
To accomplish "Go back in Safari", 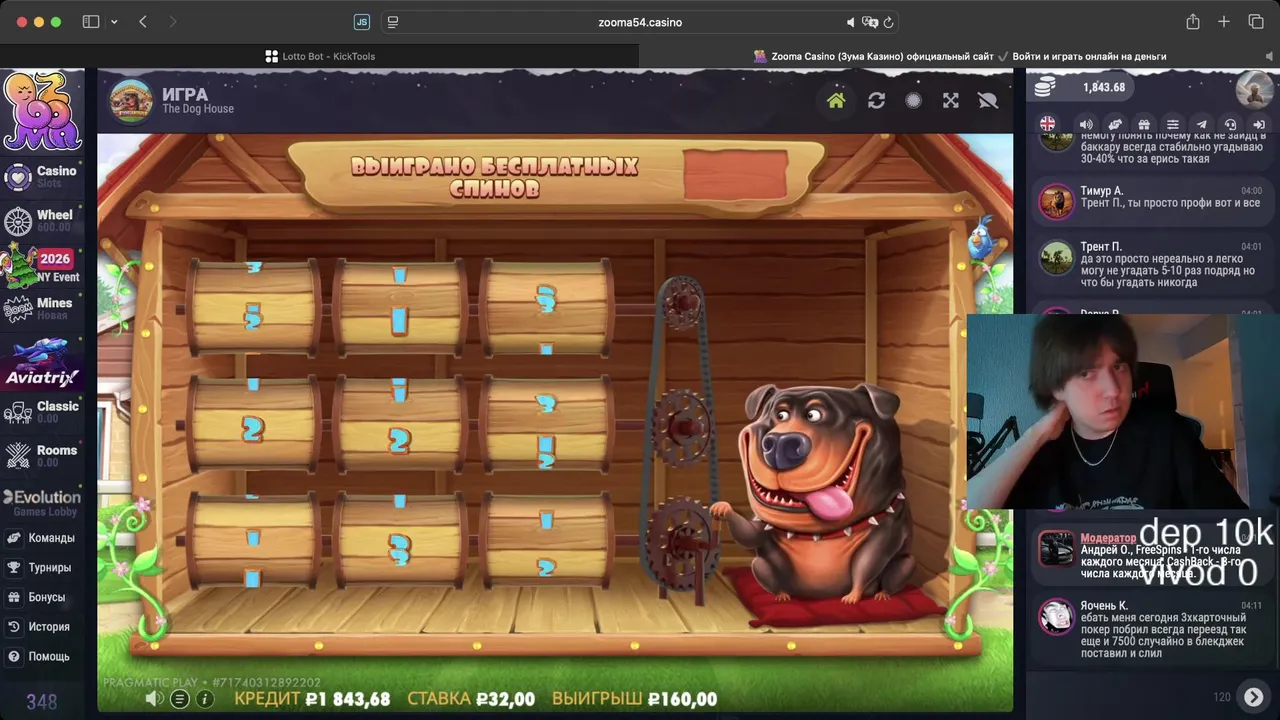I will coord(143,22).
